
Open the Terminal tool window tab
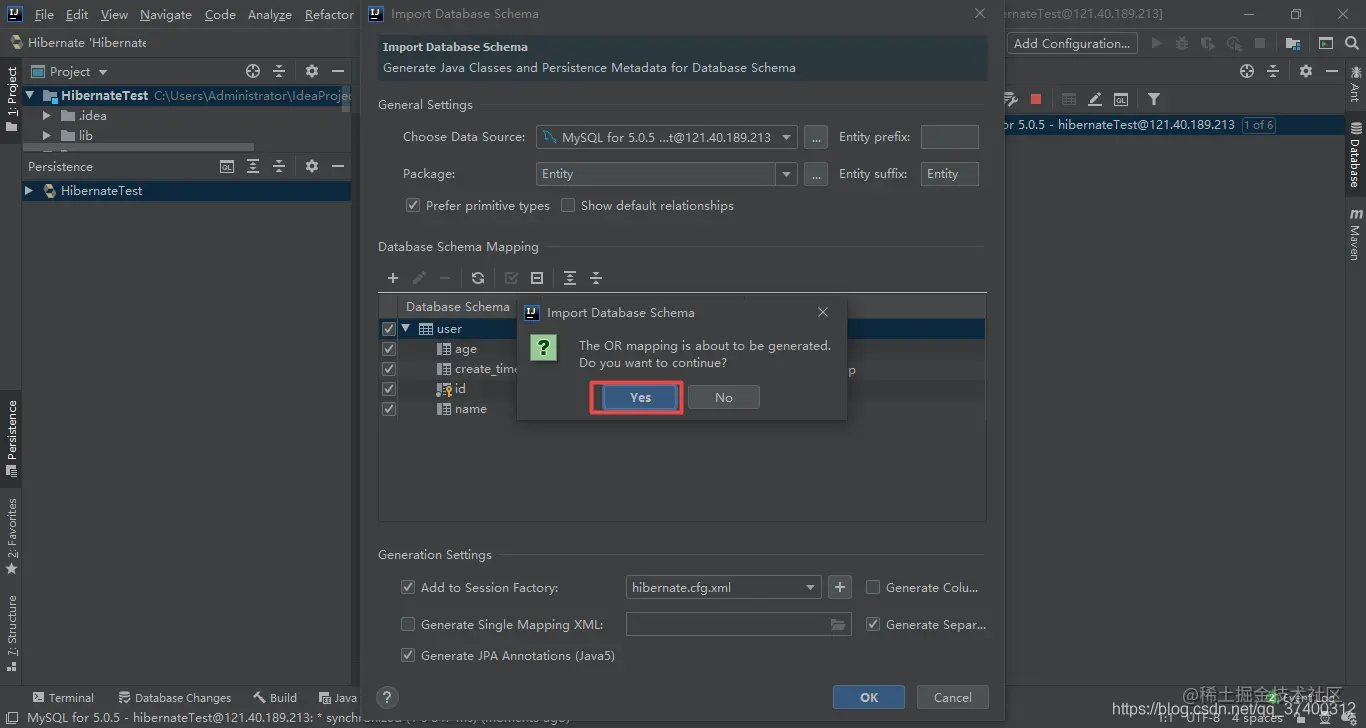click(63, 698)
